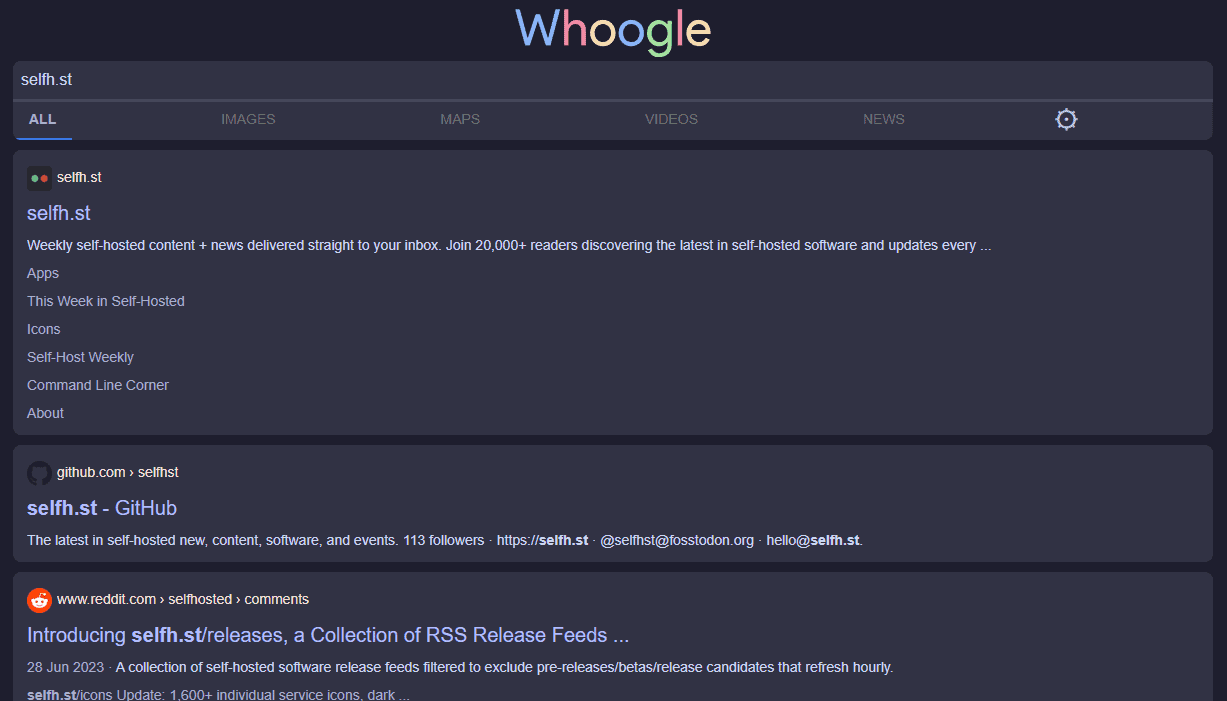Select the All results tab
The image size is (1227, 701).
[43, 120]
